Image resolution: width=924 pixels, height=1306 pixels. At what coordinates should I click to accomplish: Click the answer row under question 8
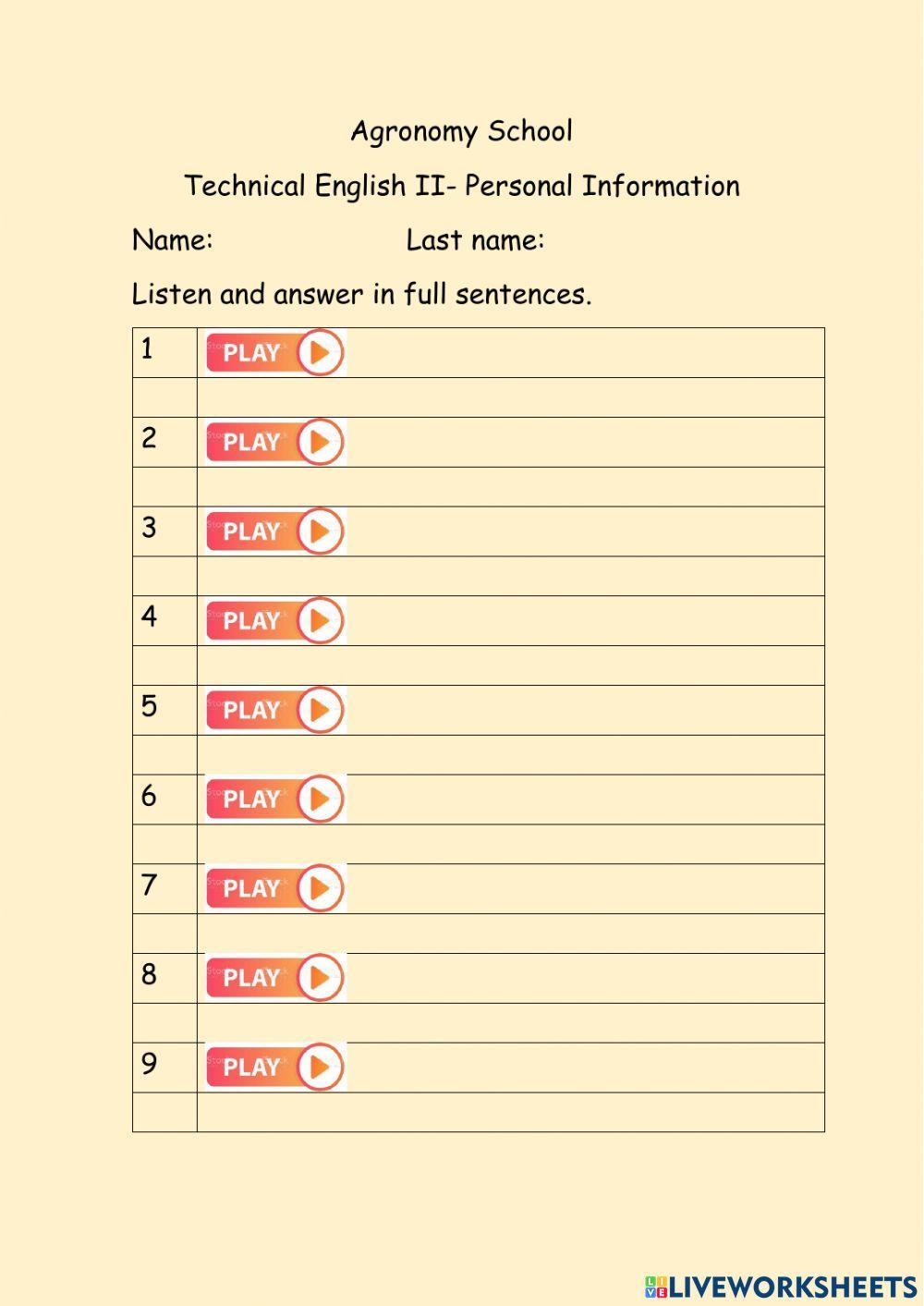[510, 1023]
